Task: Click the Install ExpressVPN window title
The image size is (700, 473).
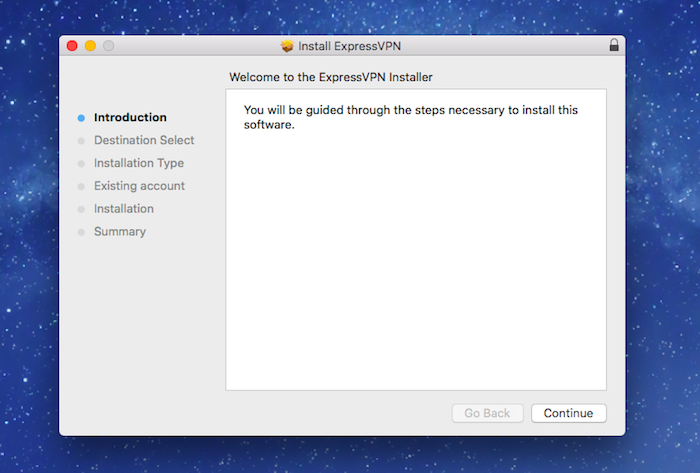Action: click(350, 46)
